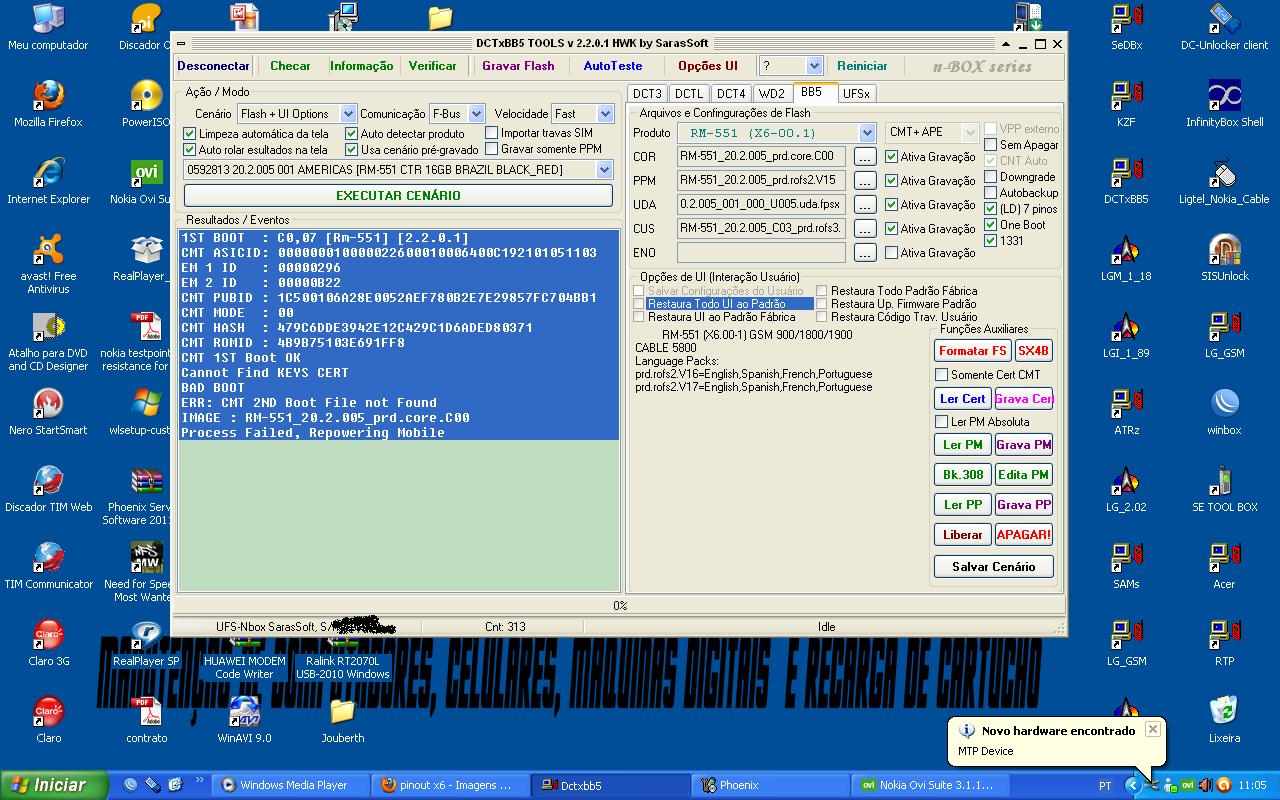Enable Gravar somente PPM checkbox
The image size is (1280, 800).
(492, 148)
